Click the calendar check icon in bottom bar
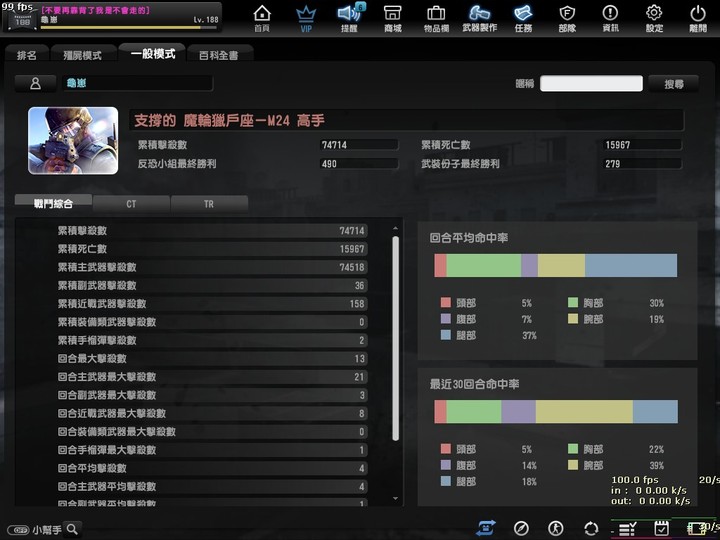This screenshot has width=720, height=540. pos(661,529)
